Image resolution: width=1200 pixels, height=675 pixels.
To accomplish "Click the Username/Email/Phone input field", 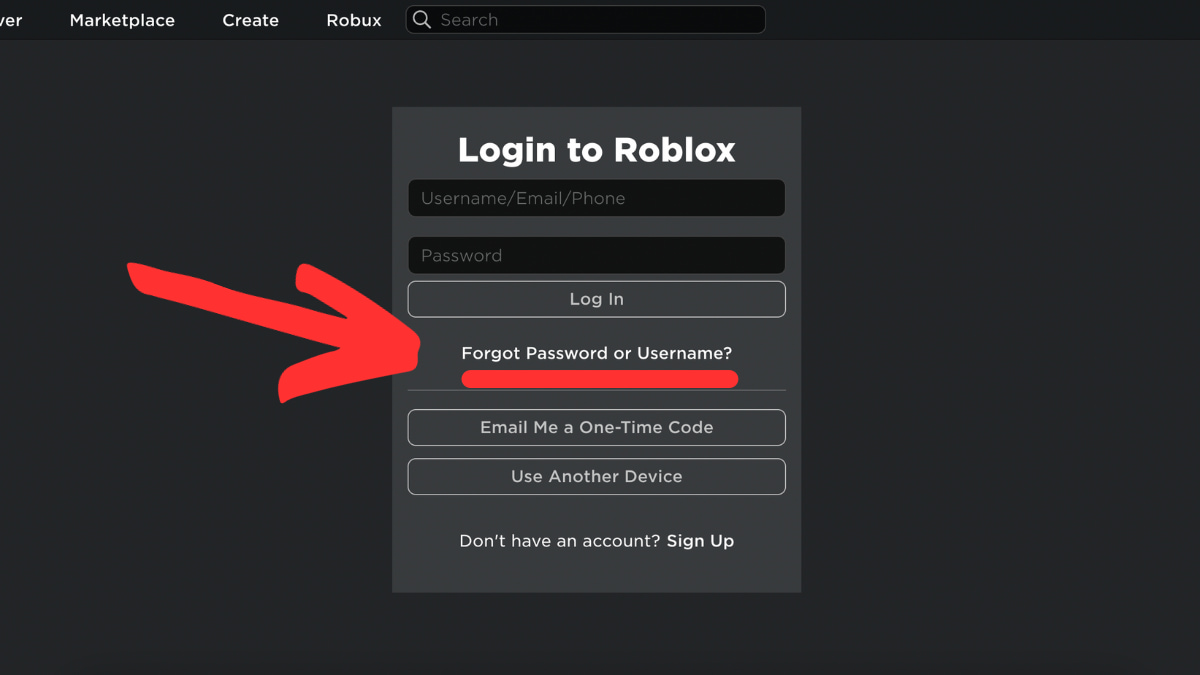I will [596, 197].
